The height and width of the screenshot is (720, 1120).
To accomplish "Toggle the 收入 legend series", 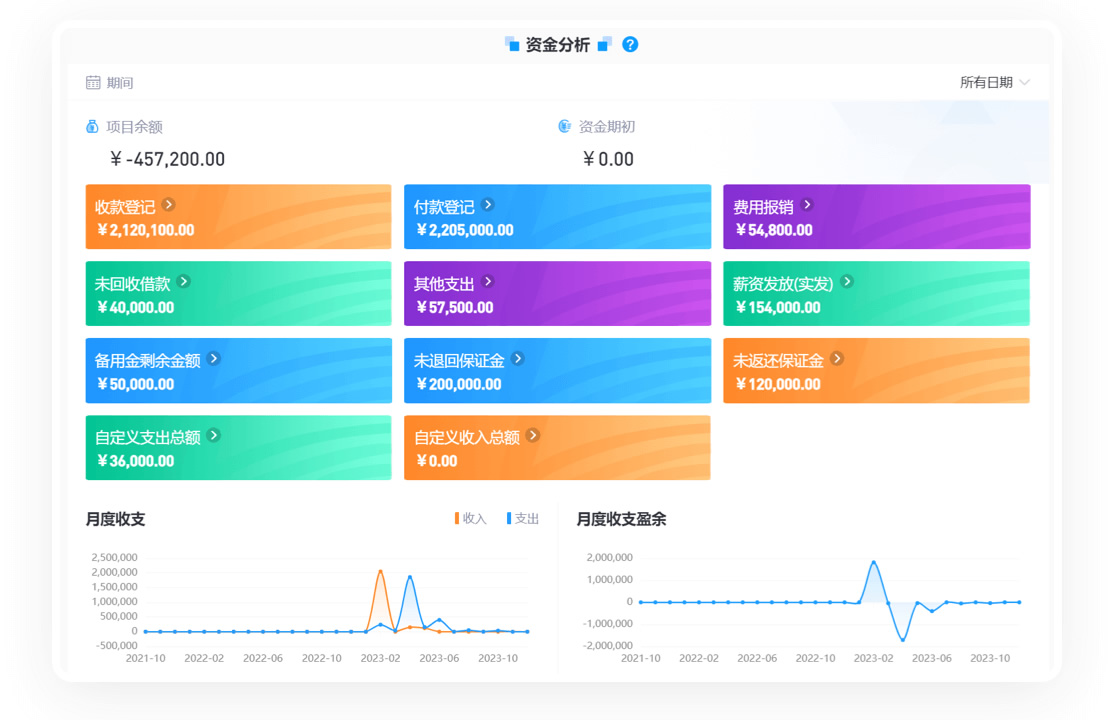I will coord(471,519).
